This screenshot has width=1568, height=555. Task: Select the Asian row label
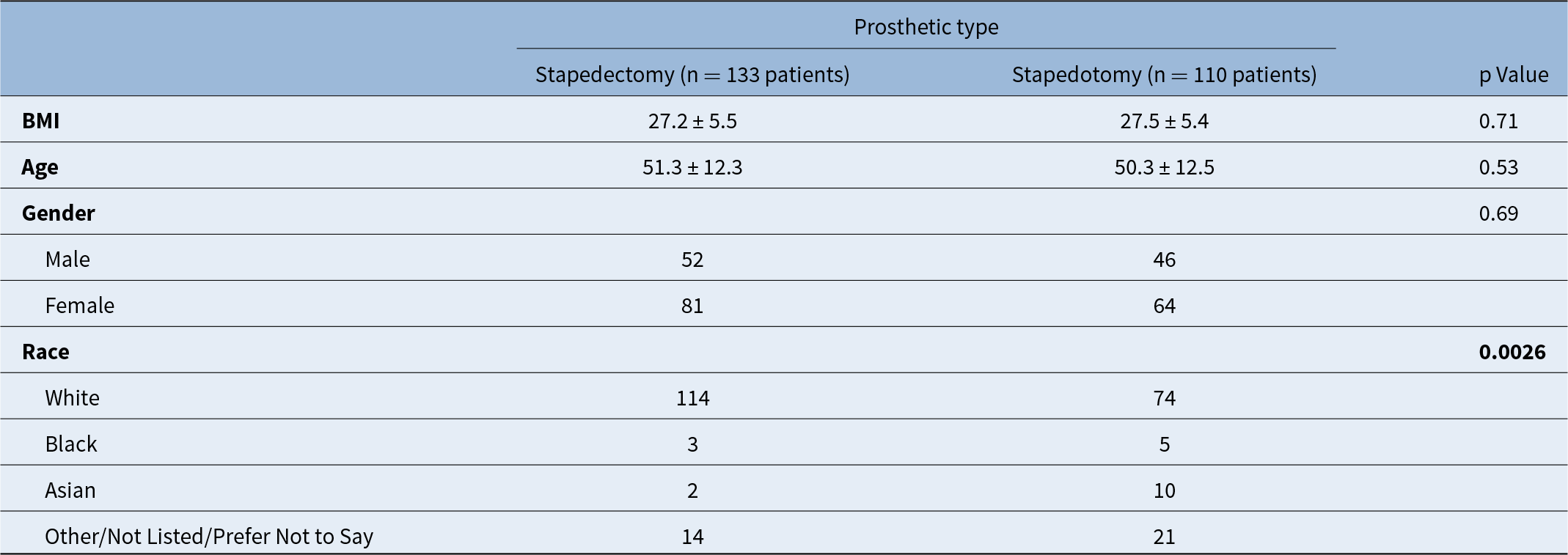(x=70, y=490)
